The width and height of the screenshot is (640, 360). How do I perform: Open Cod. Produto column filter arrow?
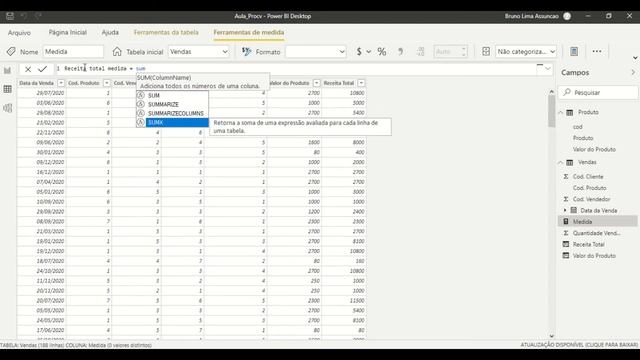[x=107, y=83]
